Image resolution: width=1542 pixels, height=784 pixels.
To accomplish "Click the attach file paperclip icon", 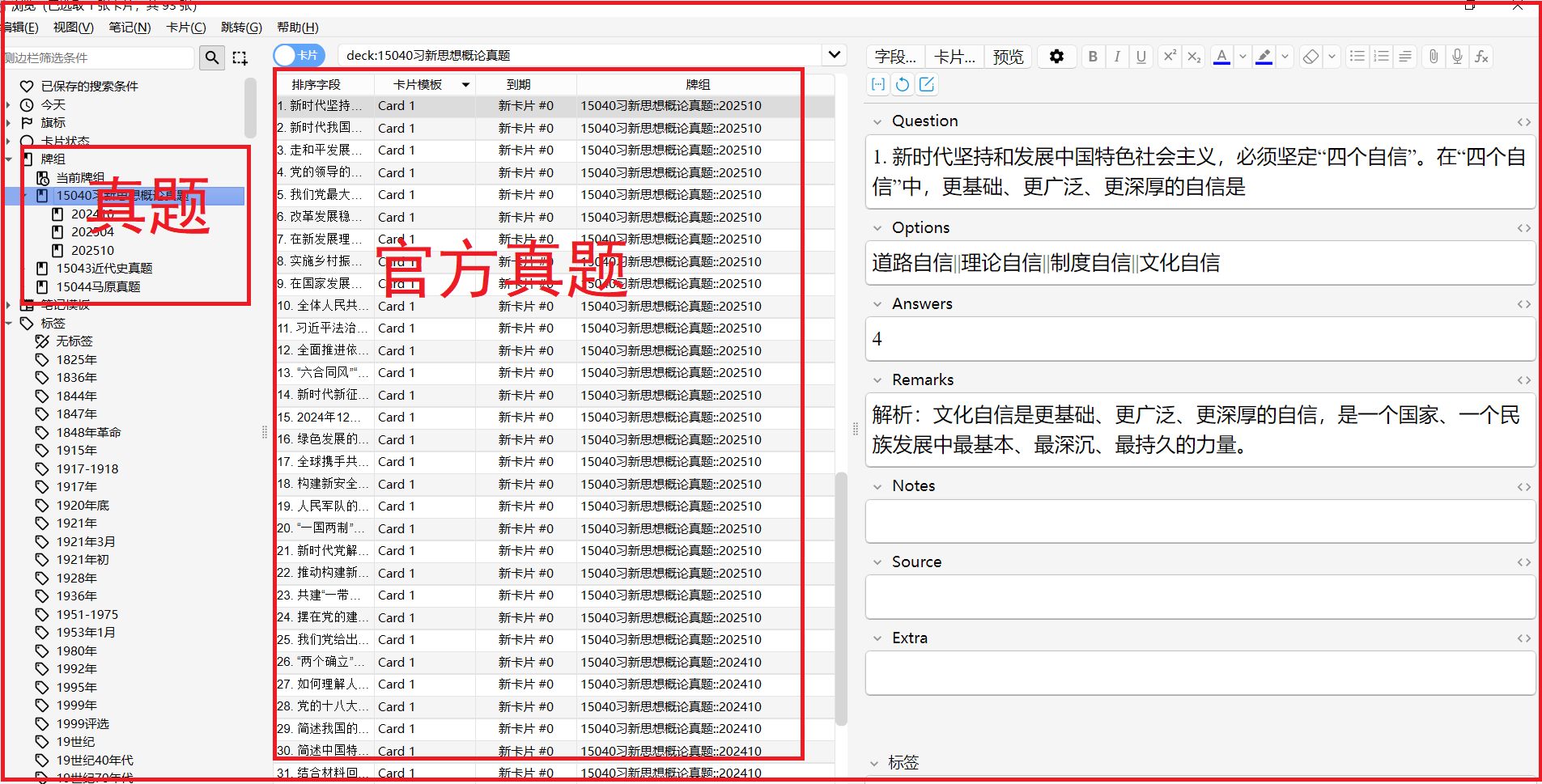I will pyautogui.click(x=1433, y=57).
